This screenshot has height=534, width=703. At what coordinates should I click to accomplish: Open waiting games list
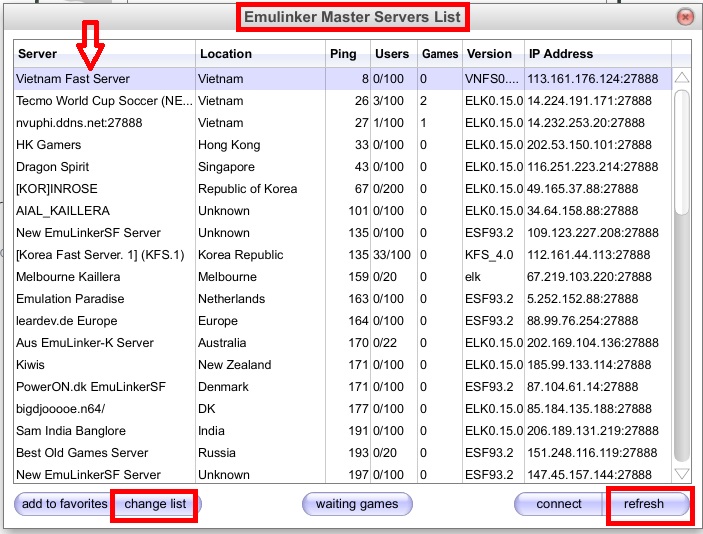point(357,504)
